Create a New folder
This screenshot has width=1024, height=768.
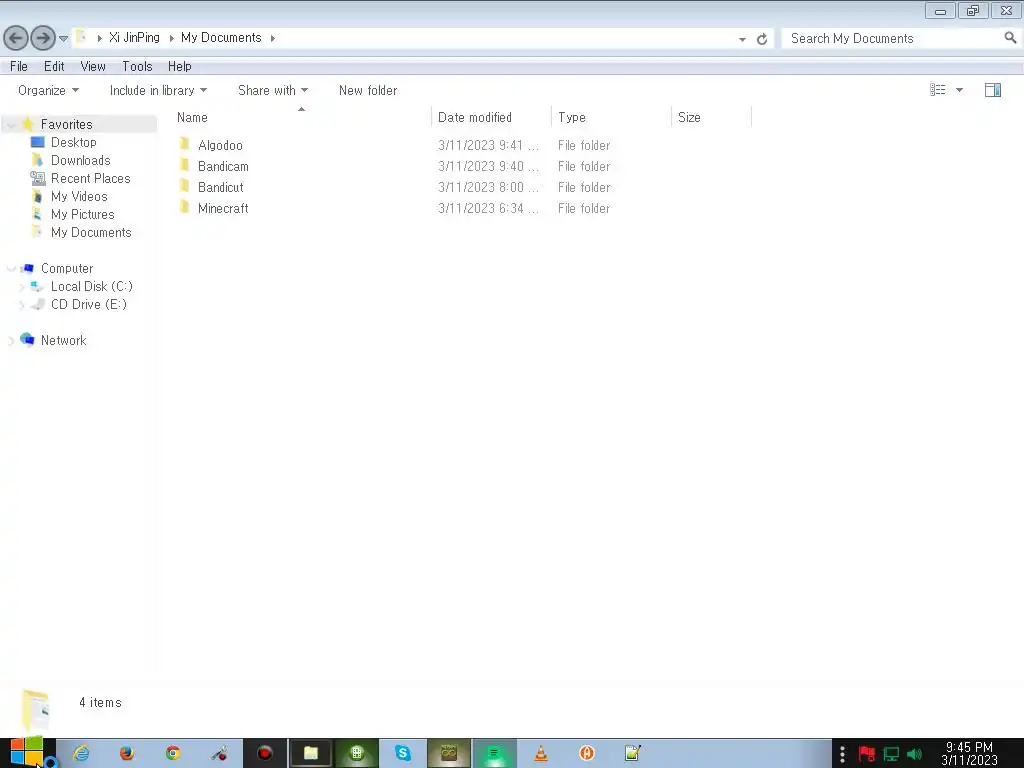(368, 90)
